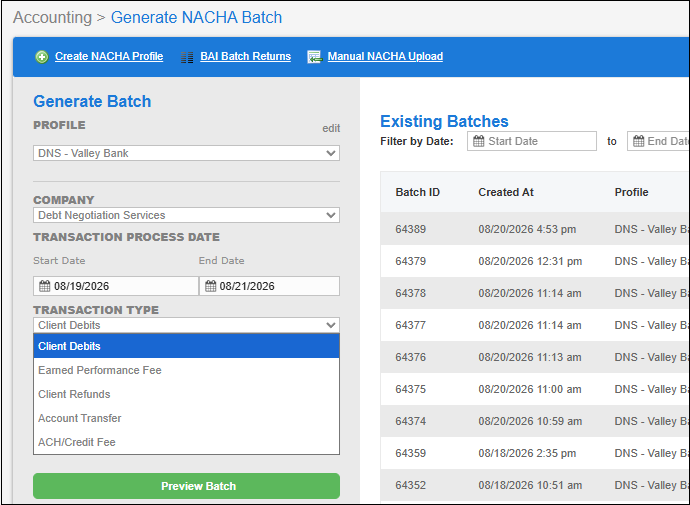
Task: Open Manual NACHA Upload link
Action: (x=385, y=56)
